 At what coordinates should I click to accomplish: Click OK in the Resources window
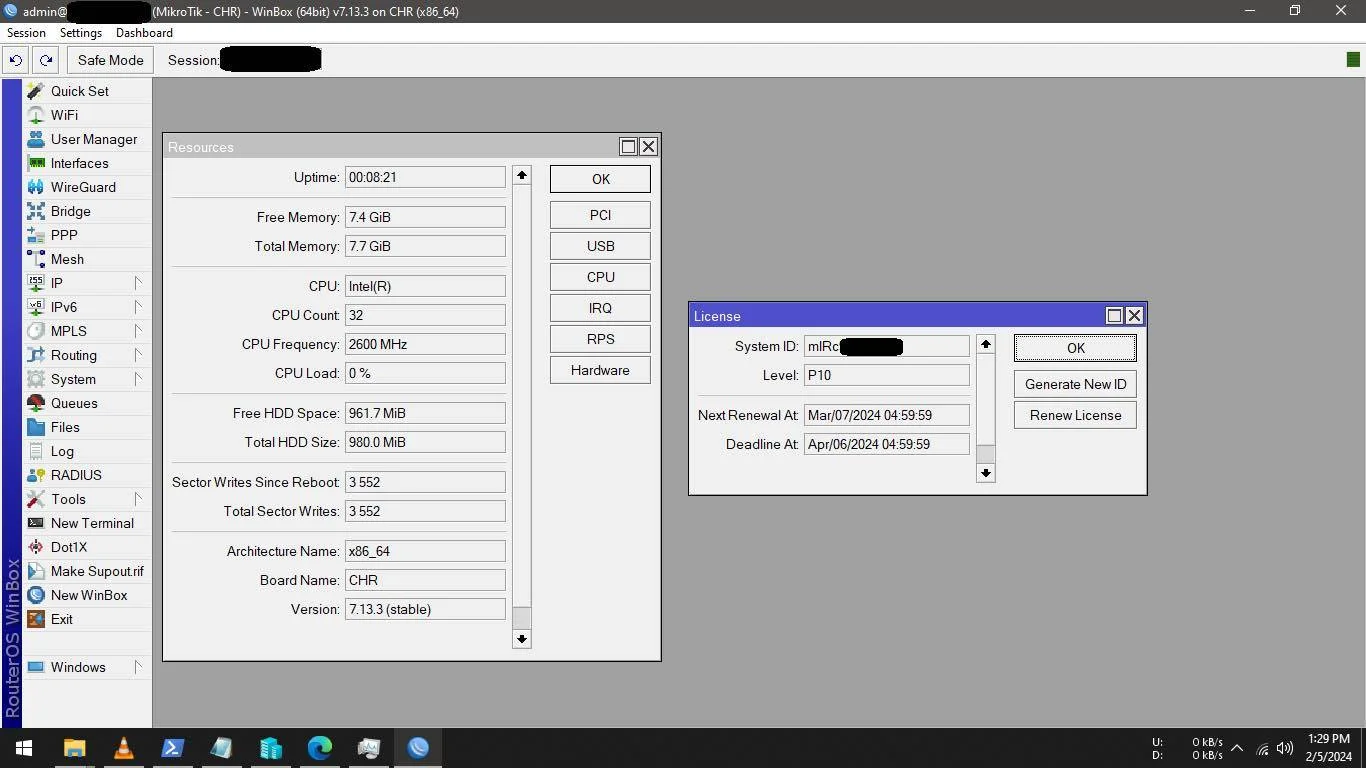[x=600, y=179]
